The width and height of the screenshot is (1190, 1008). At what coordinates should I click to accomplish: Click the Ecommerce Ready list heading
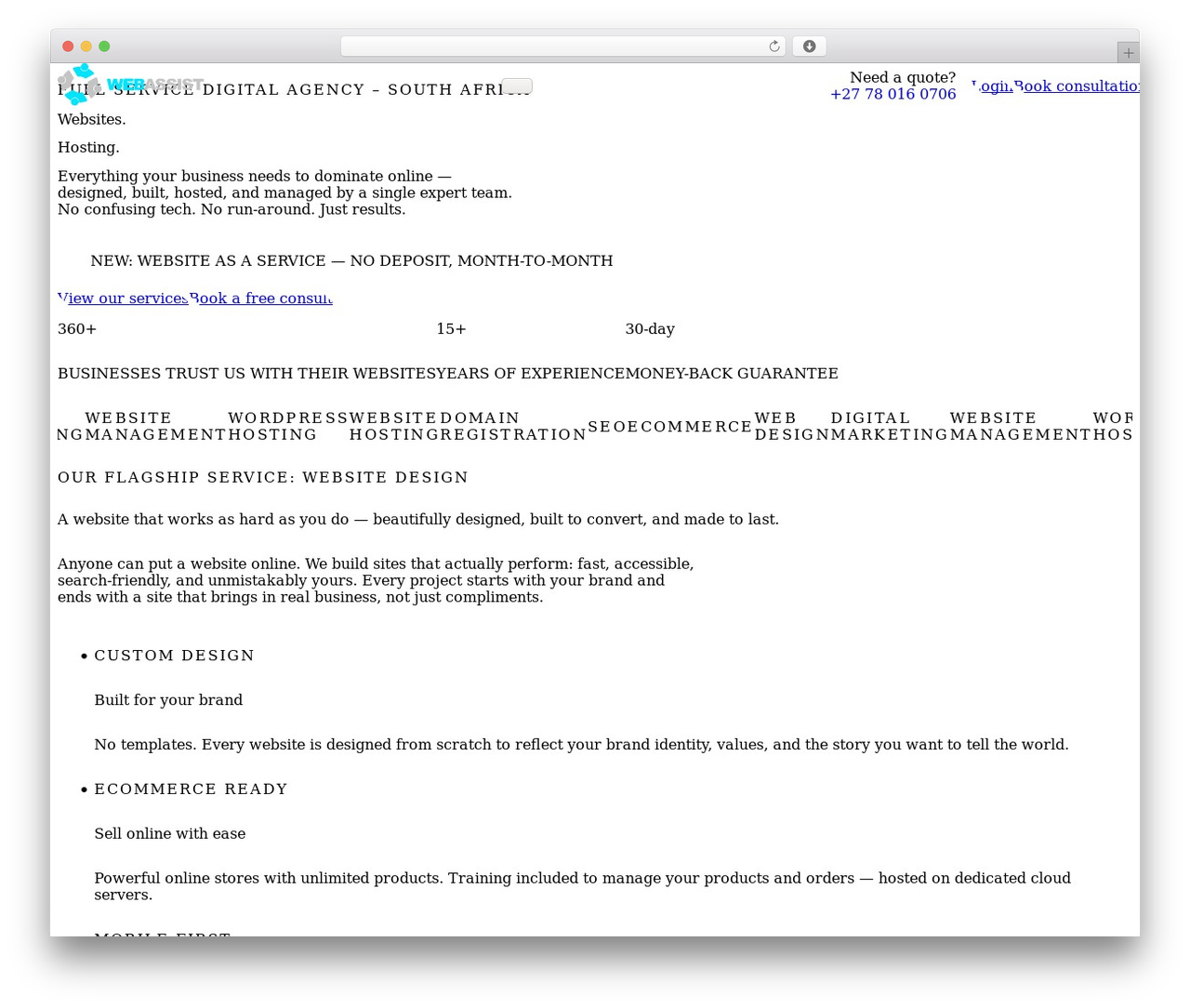191,789
